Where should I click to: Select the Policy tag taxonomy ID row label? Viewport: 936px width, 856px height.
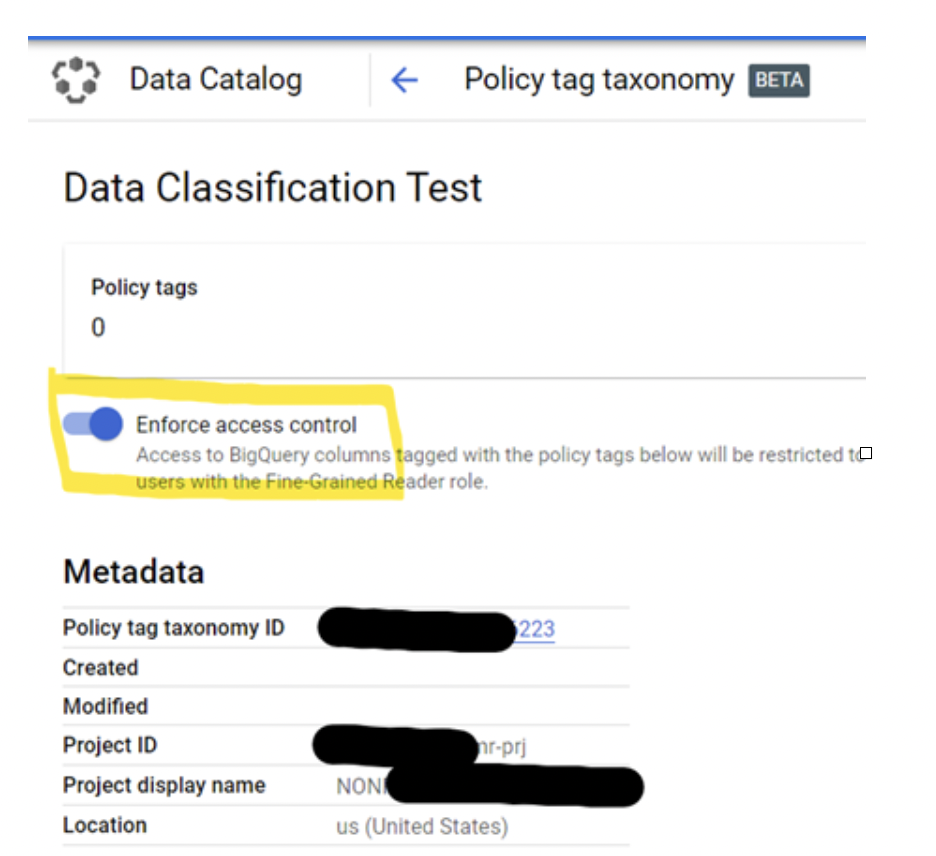click(x=173, y=628)
